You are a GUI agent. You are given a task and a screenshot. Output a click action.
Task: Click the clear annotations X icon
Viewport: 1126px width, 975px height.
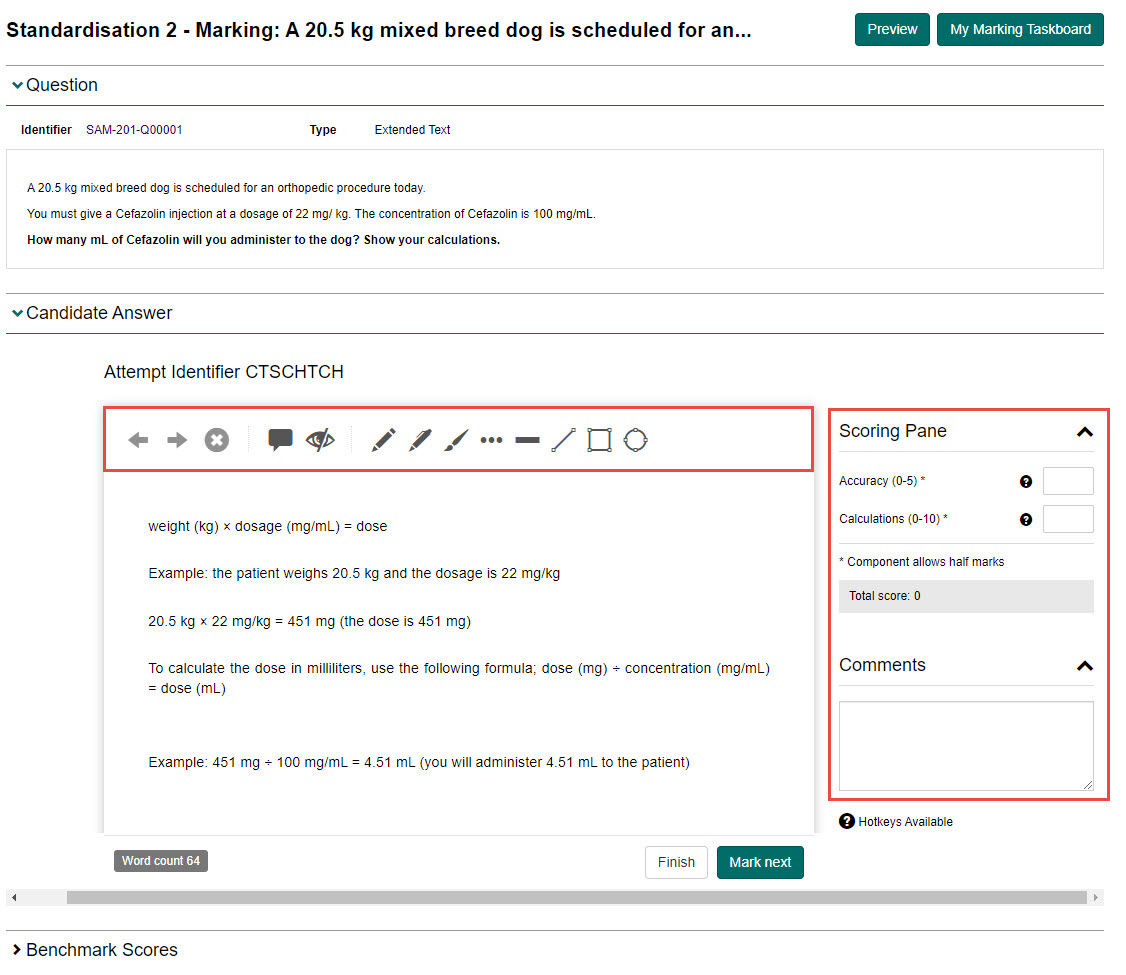[x=217, y=440]
